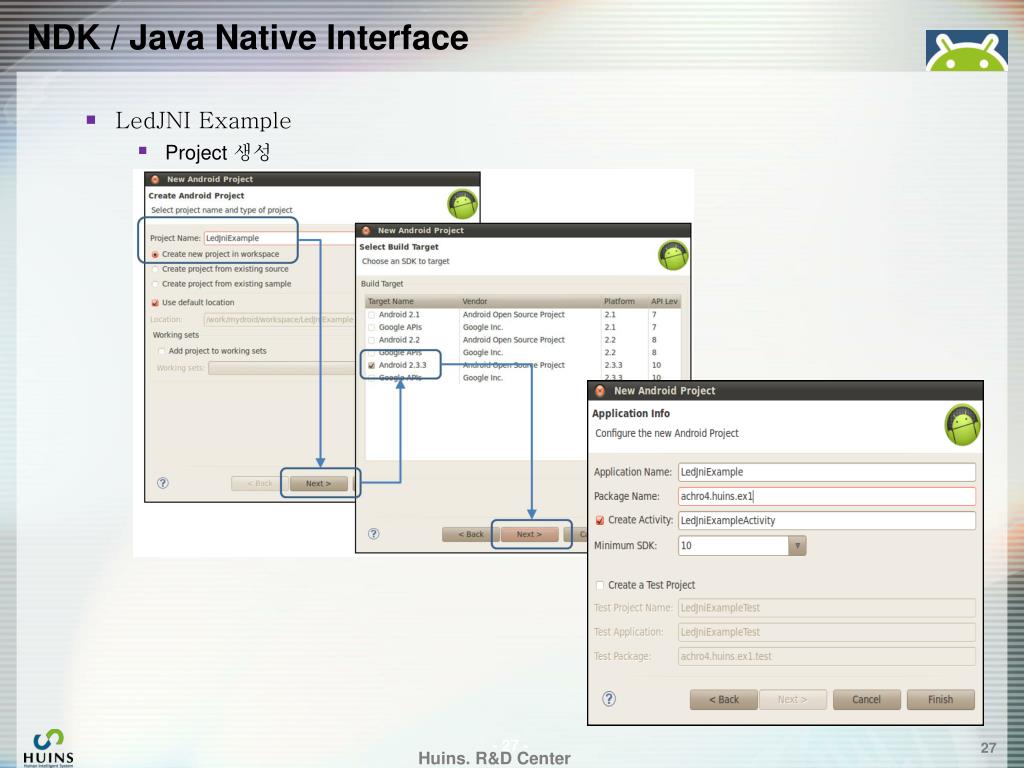
Task: Click the Working sets combo box
Action: 281,368
